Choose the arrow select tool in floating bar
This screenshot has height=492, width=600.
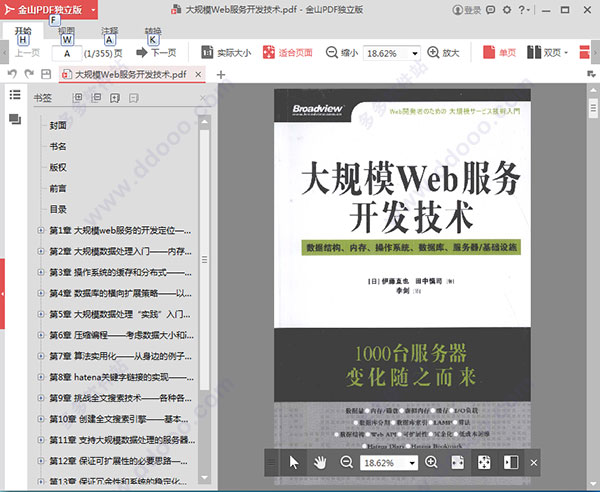293,463
